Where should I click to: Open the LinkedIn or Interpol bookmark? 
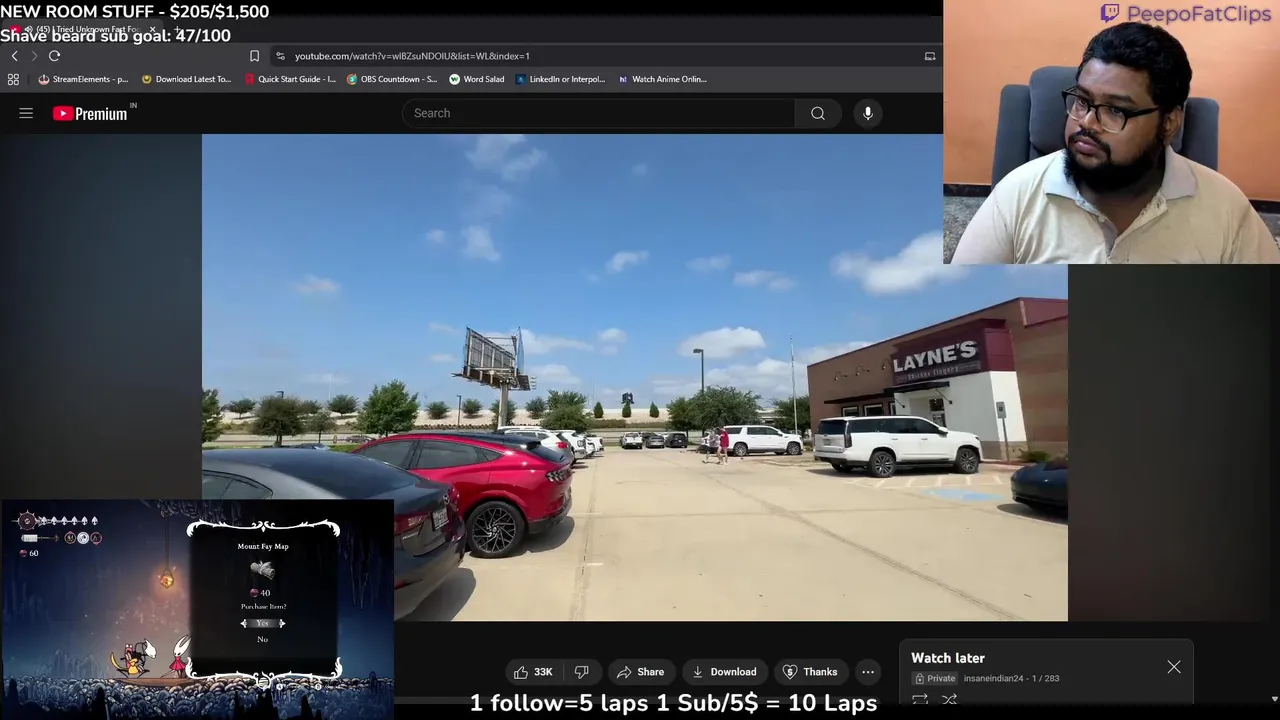point(560,79)
